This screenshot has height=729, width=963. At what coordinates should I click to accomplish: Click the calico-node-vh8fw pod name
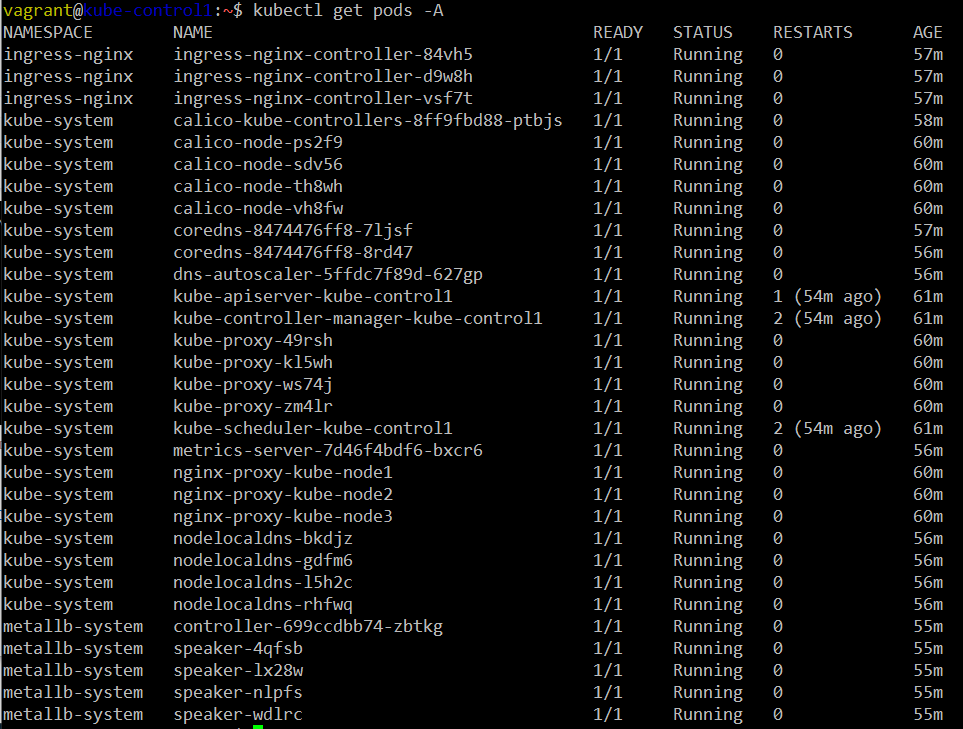[258, 209]
